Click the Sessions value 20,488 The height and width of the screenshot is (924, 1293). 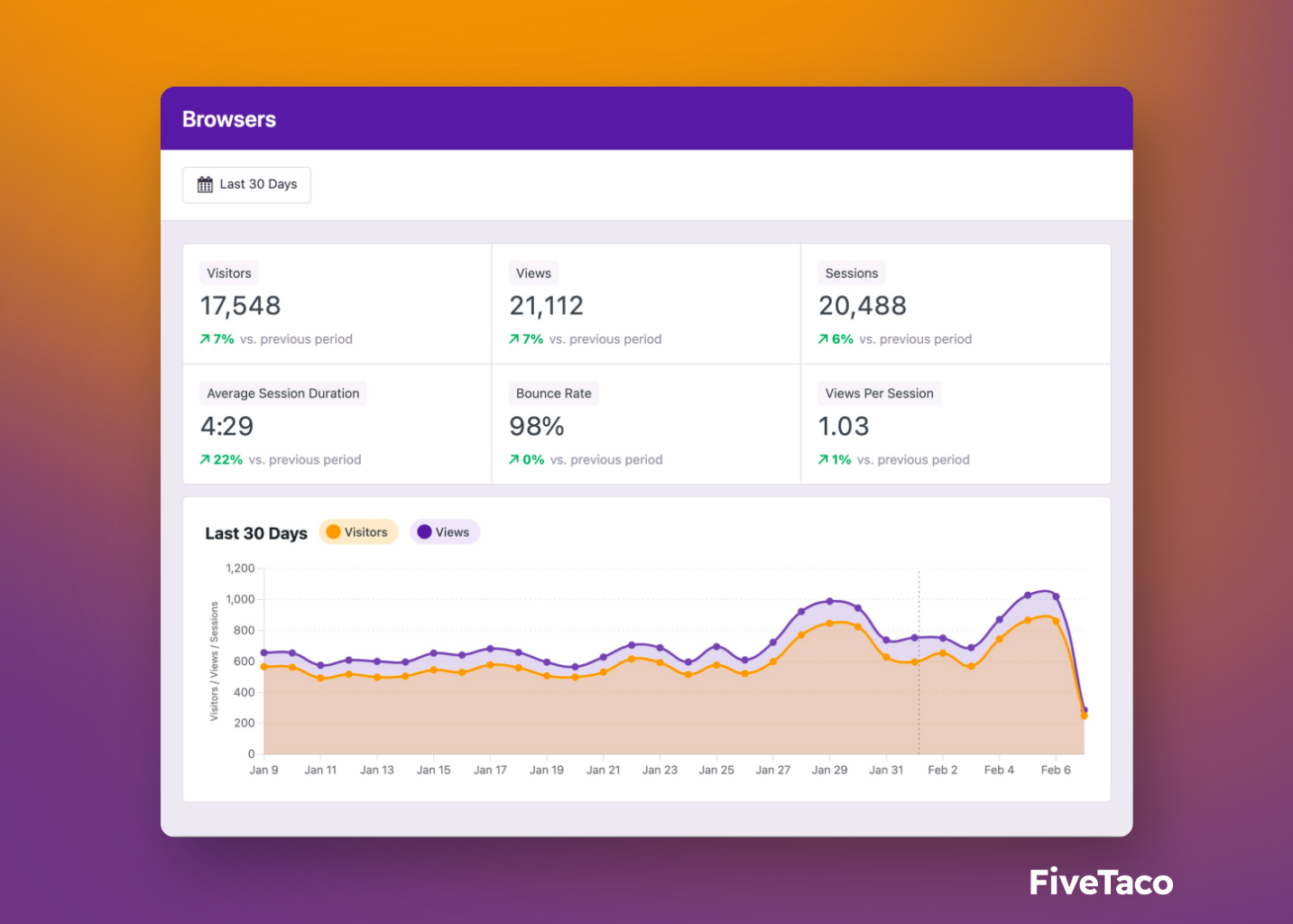863,306
